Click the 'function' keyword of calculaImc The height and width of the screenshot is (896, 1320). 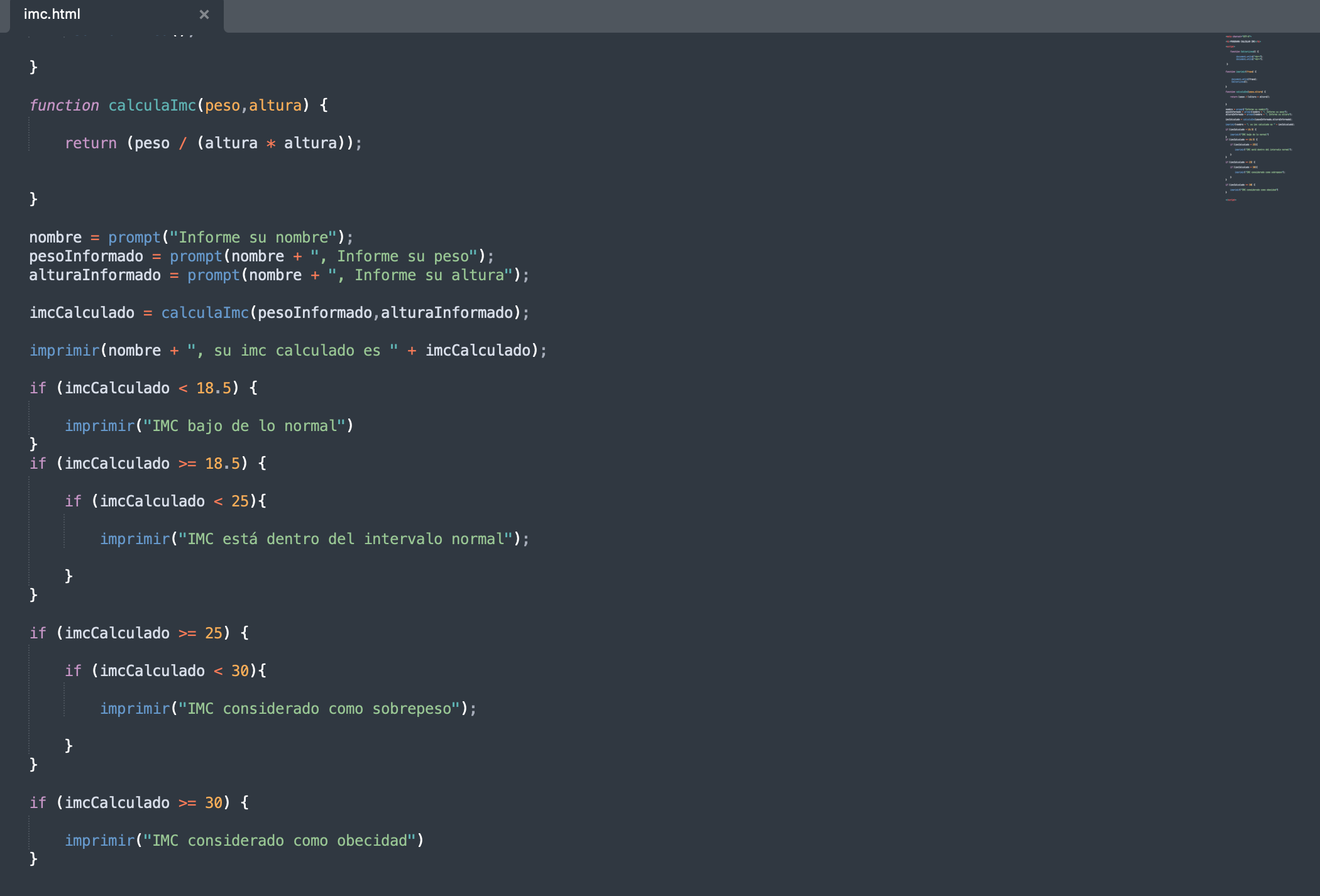(x=64, y=105)
